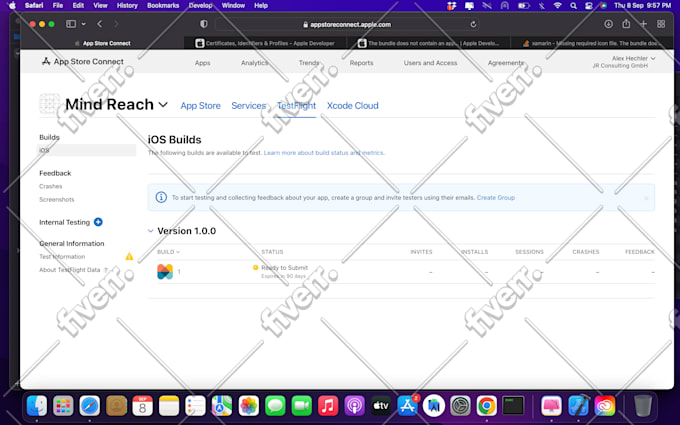
Task: Open the Safari menu in menu bar
Action: pyautogui.click(x=34, y=6)
